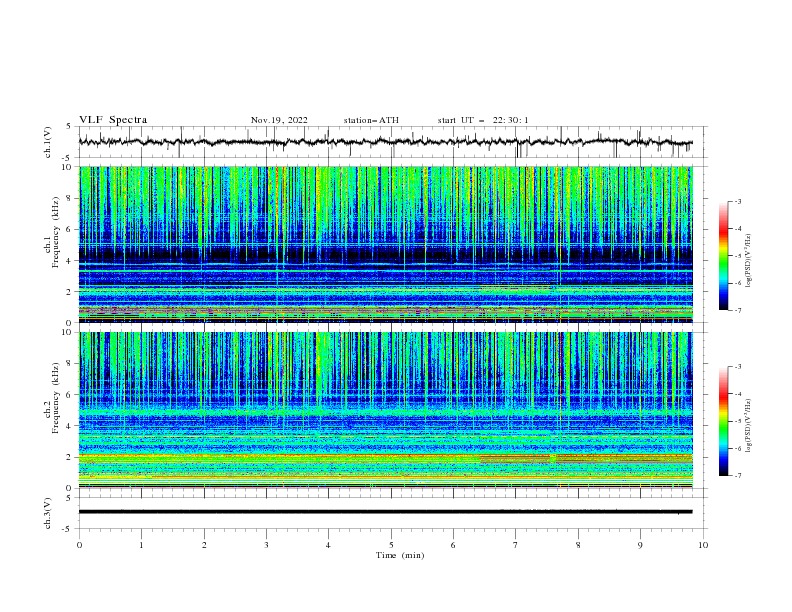Click the ch.1 'Frequency (kHz)' axis label
The height and width of the screenshot is (612, 792).
[x=56, y=232]
